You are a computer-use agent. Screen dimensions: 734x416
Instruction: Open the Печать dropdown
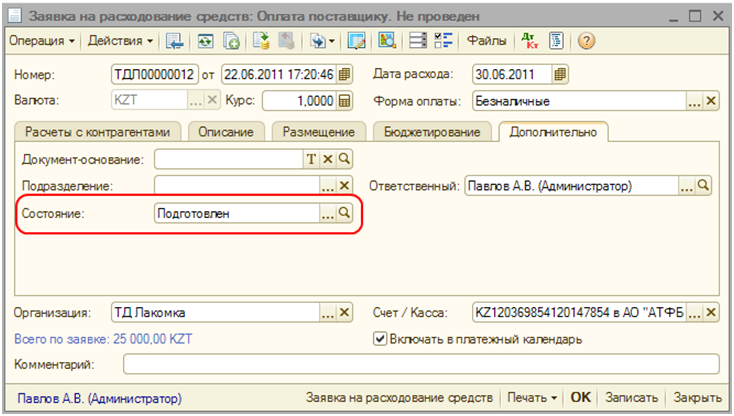click(x=535, y=396)
